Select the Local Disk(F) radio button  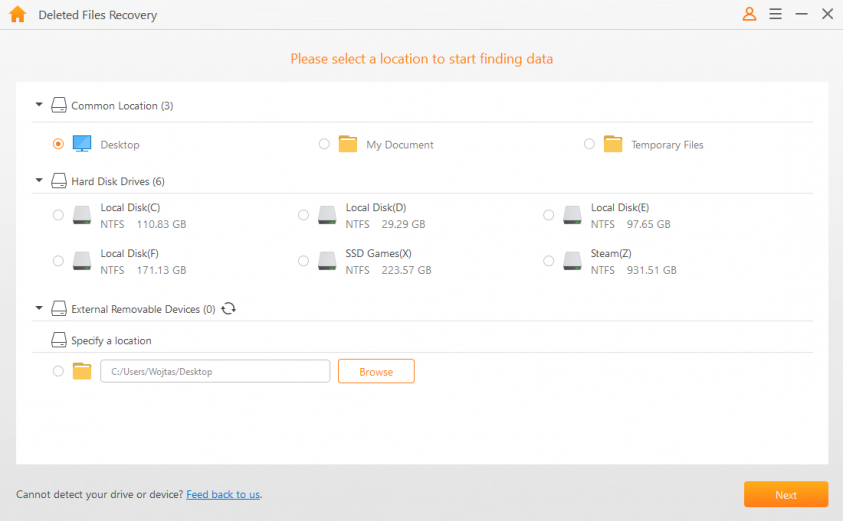tap(58, 261)
